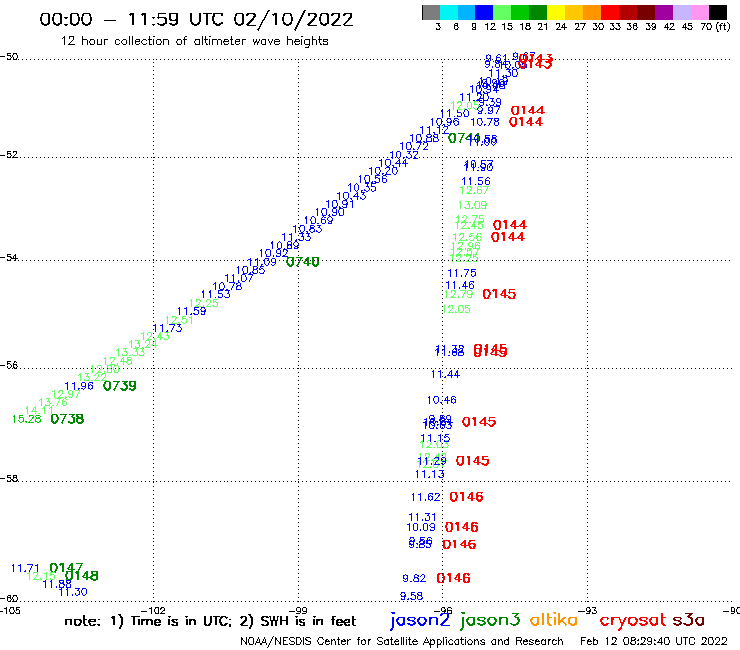
Task: Click the 14.11 wave height value
Action: [39, 410]
